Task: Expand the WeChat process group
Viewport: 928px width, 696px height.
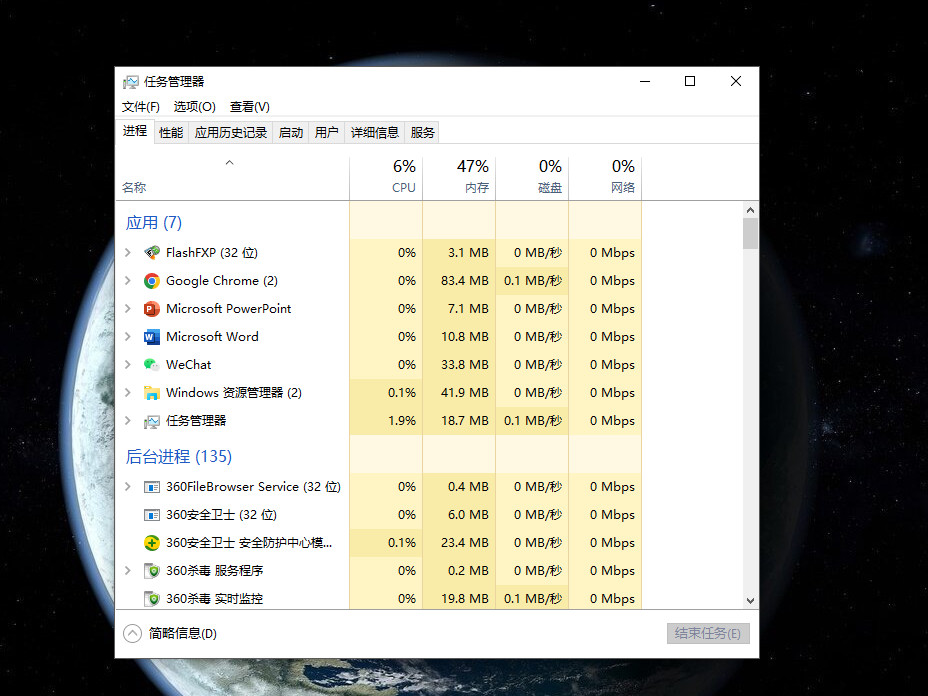Action: pyautogui.click(x=128, y=365)
